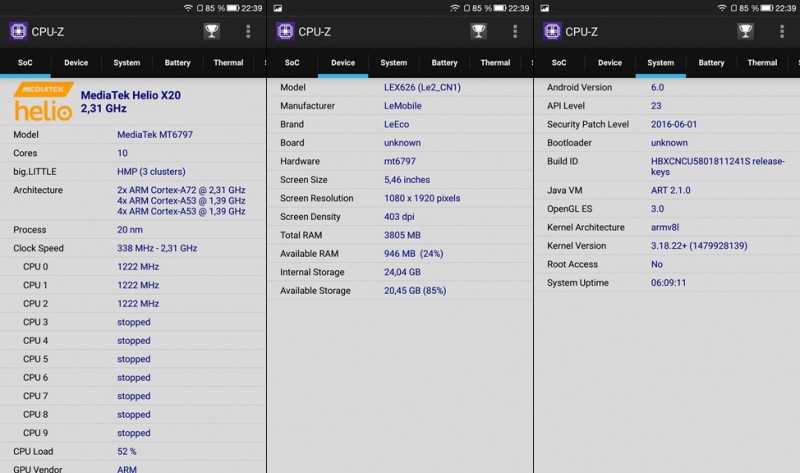The width and height of the screenshot is (800, 473).
Task: Click '5,46 inches' screen size value
Action: 407,180
